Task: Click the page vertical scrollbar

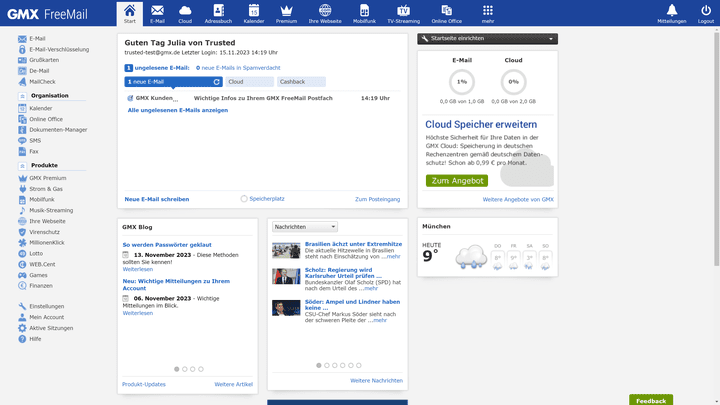Action: tap(717, 147)
